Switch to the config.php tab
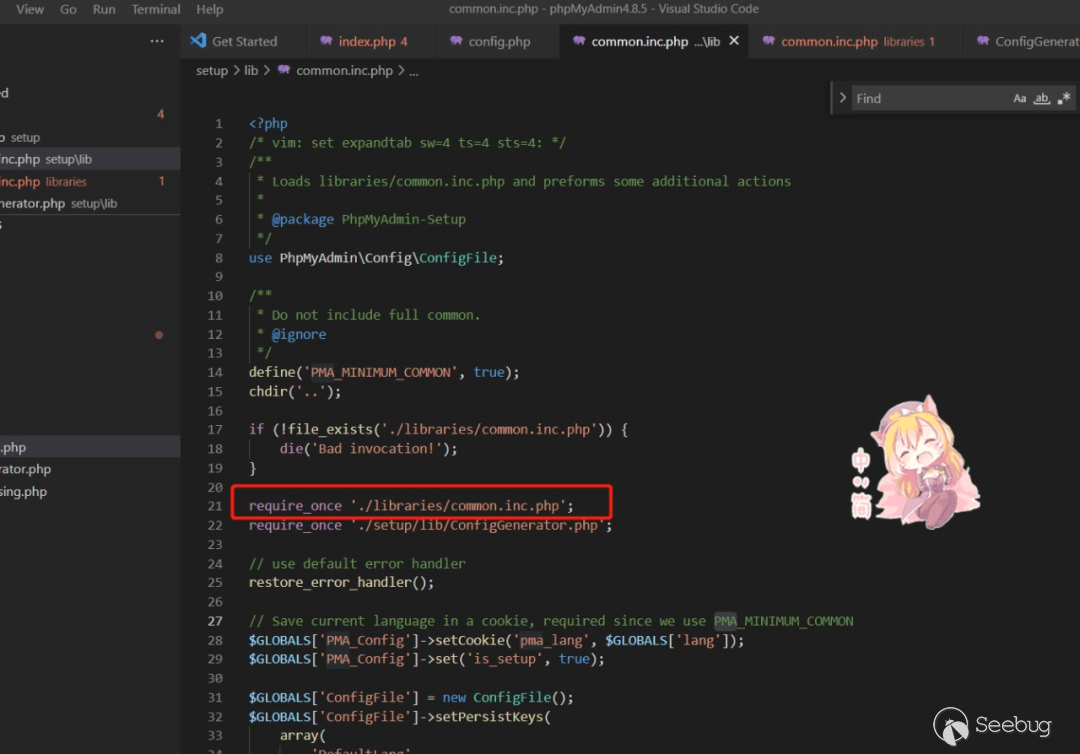 pyautogui.click(x=499, y=42)
